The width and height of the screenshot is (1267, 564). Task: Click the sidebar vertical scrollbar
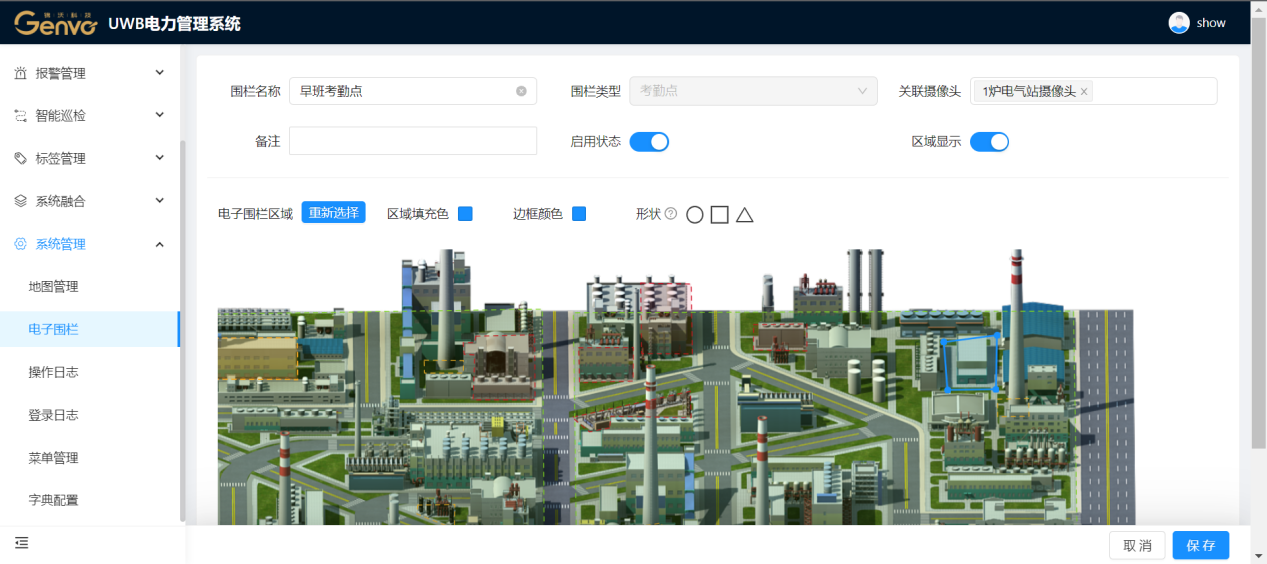[182, 330]
